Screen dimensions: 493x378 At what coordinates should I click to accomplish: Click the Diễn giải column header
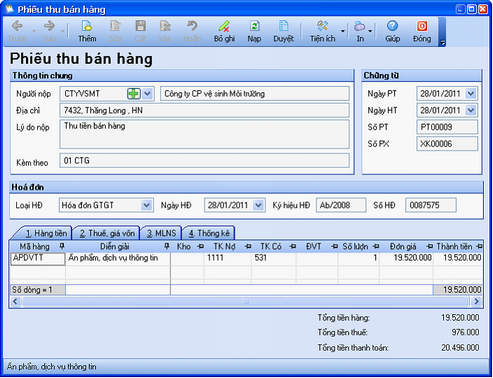118,246
